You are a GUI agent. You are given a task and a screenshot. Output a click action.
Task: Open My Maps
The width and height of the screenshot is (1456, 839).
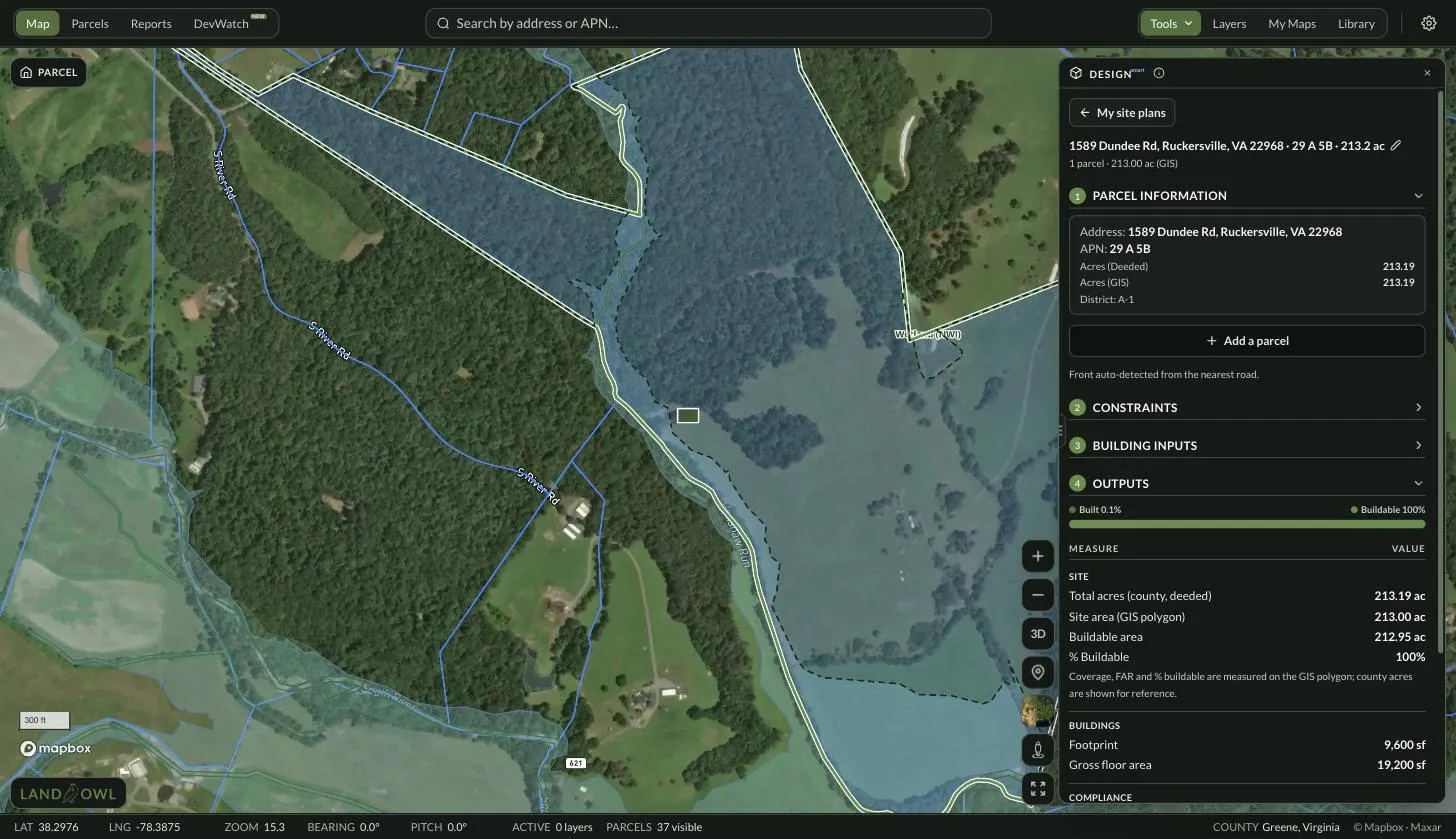click(x=1292, y=23)
